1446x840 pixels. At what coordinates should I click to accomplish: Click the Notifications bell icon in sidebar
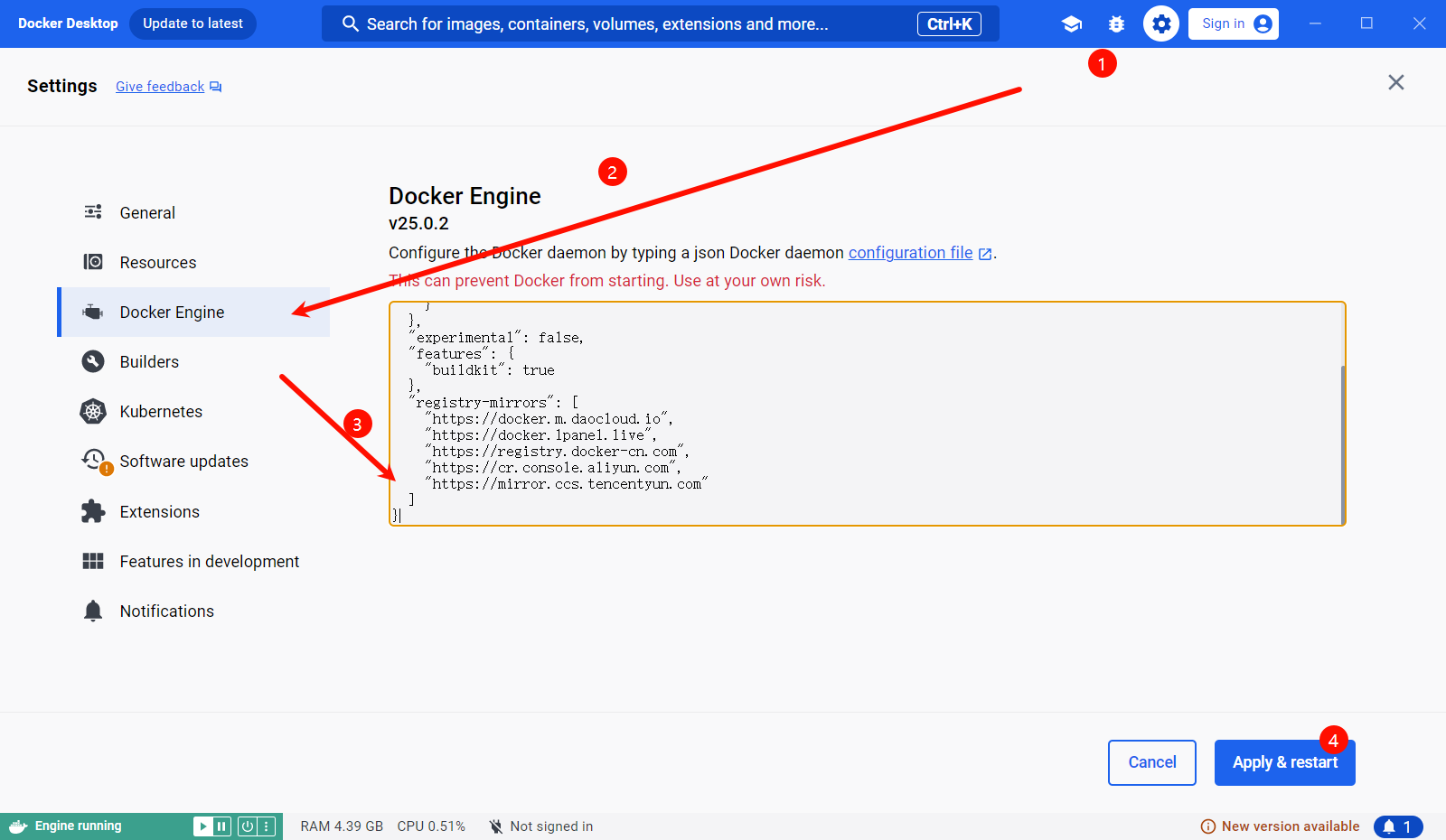(93, 611)
